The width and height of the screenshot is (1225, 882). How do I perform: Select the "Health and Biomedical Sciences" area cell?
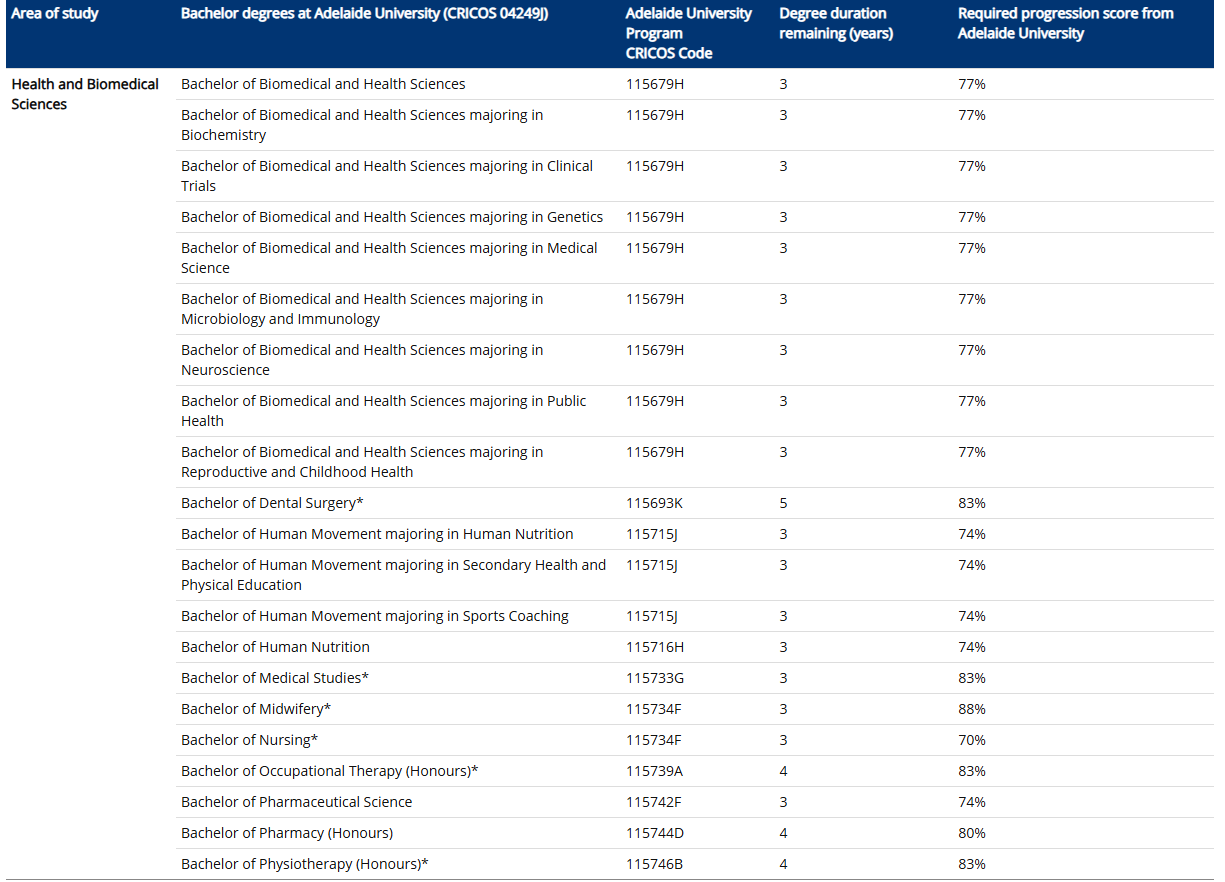point(85,94)
